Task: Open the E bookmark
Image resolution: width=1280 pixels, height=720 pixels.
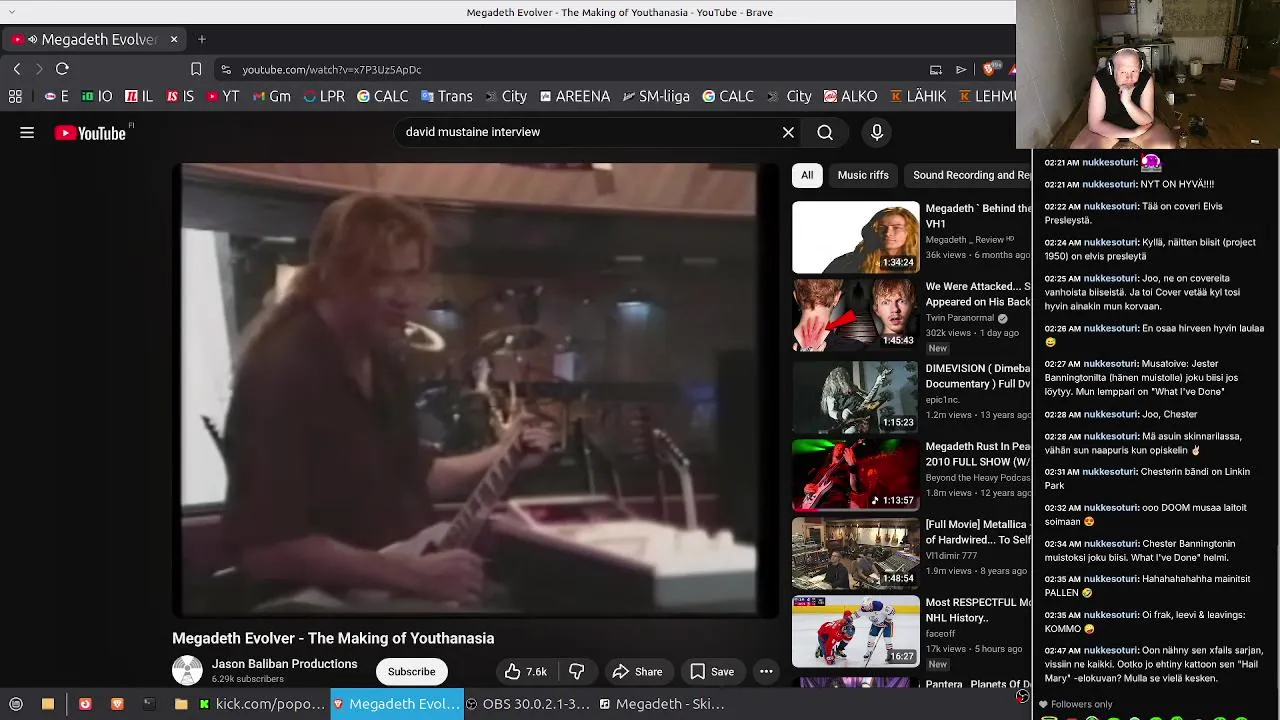Action: [x=57, y=97]
